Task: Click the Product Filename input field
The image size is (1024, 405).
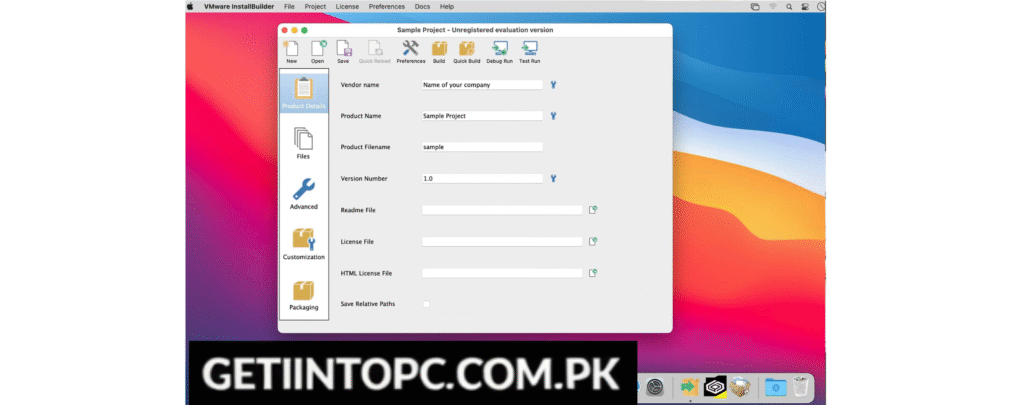Action: (x=482, y=147)
